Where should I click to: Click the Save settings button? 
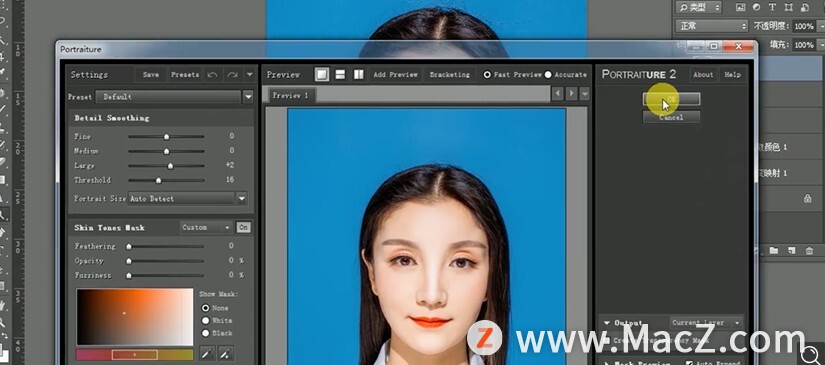tap(151, 75)
